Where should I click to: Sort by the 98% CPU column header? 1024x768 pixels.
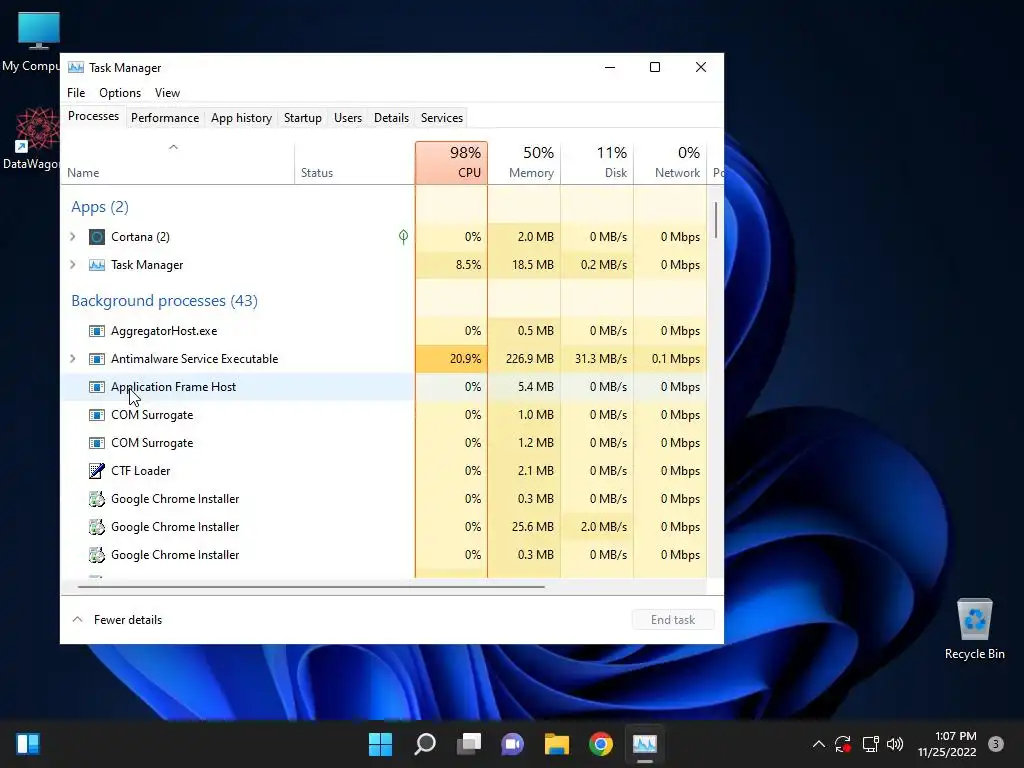click(451, 163)
